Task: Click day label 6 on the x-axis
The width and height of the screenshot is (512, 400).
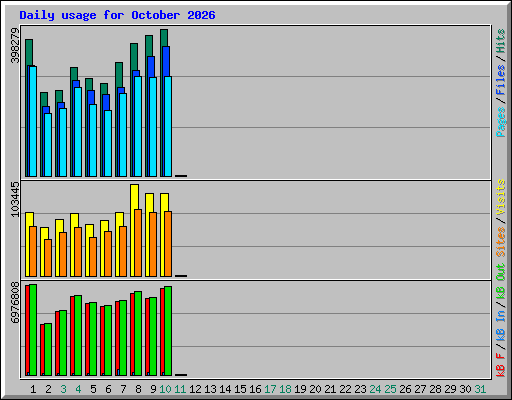Action: click(108, 389)
